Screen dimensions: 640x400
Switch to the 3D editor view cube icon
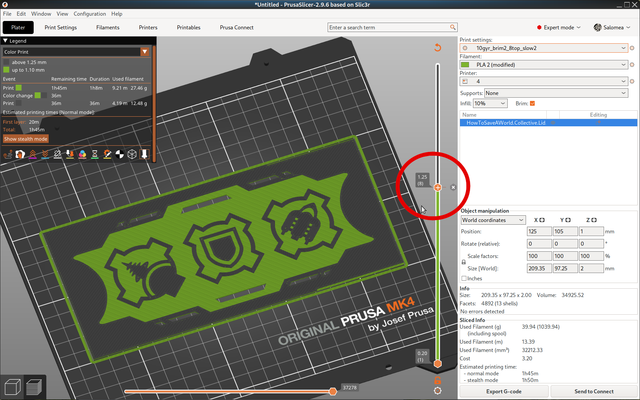coord(12,387)
